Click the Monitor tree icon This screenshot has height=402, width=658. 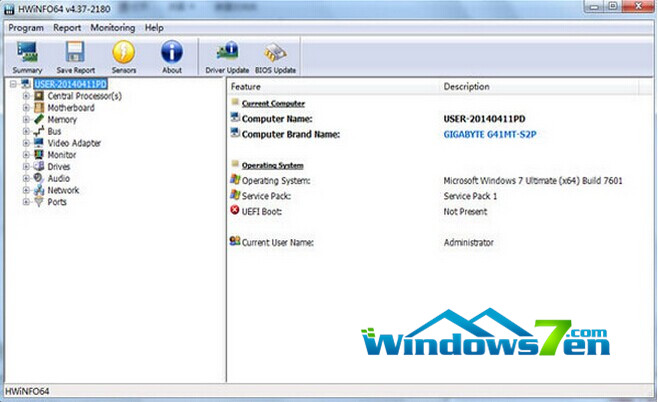point(39,155)
